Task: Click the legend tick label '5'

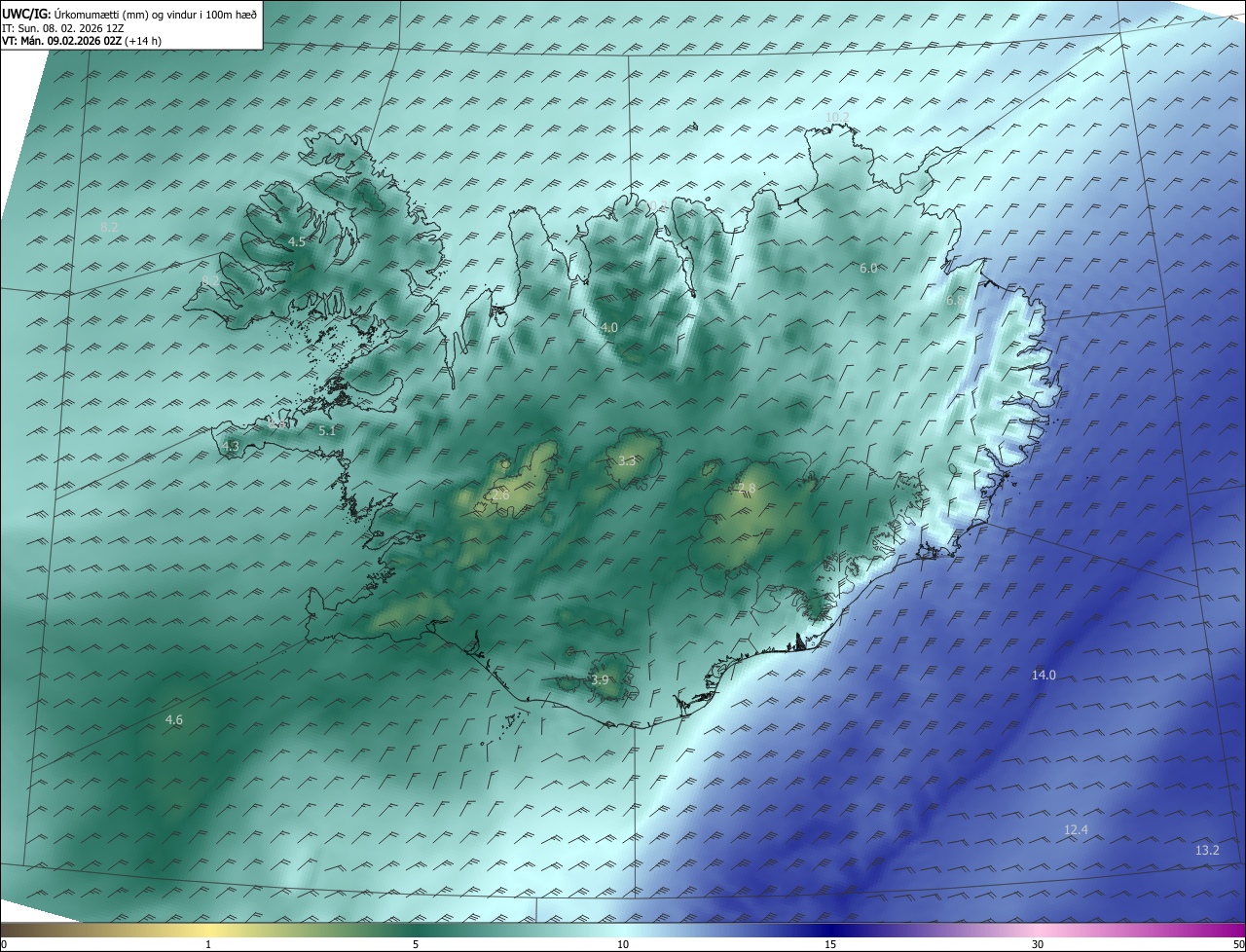Action: point(416,944)
